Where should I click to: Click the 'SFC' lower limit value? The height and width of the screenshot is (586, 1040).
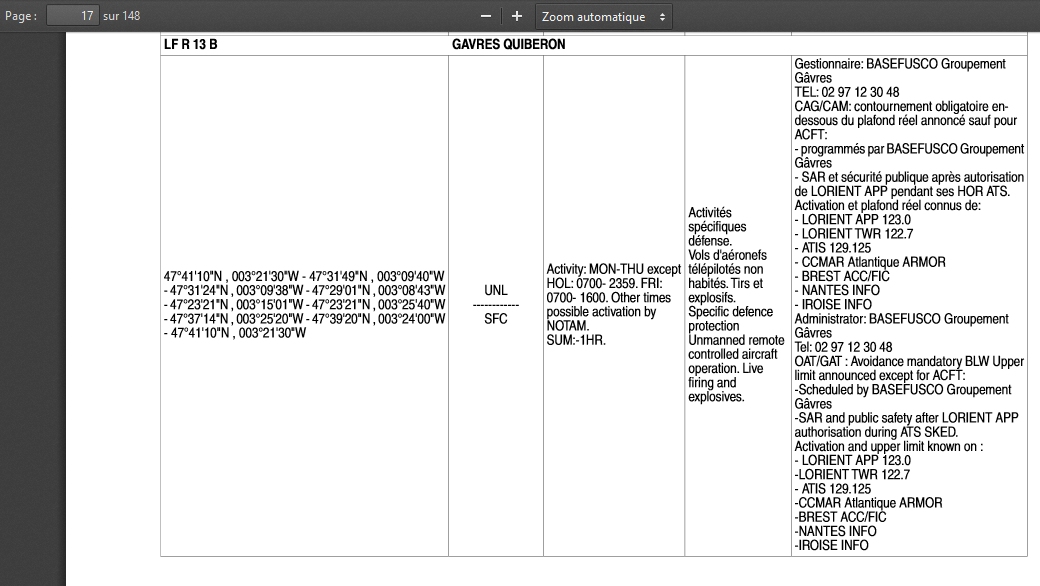(x=495, y=319)
